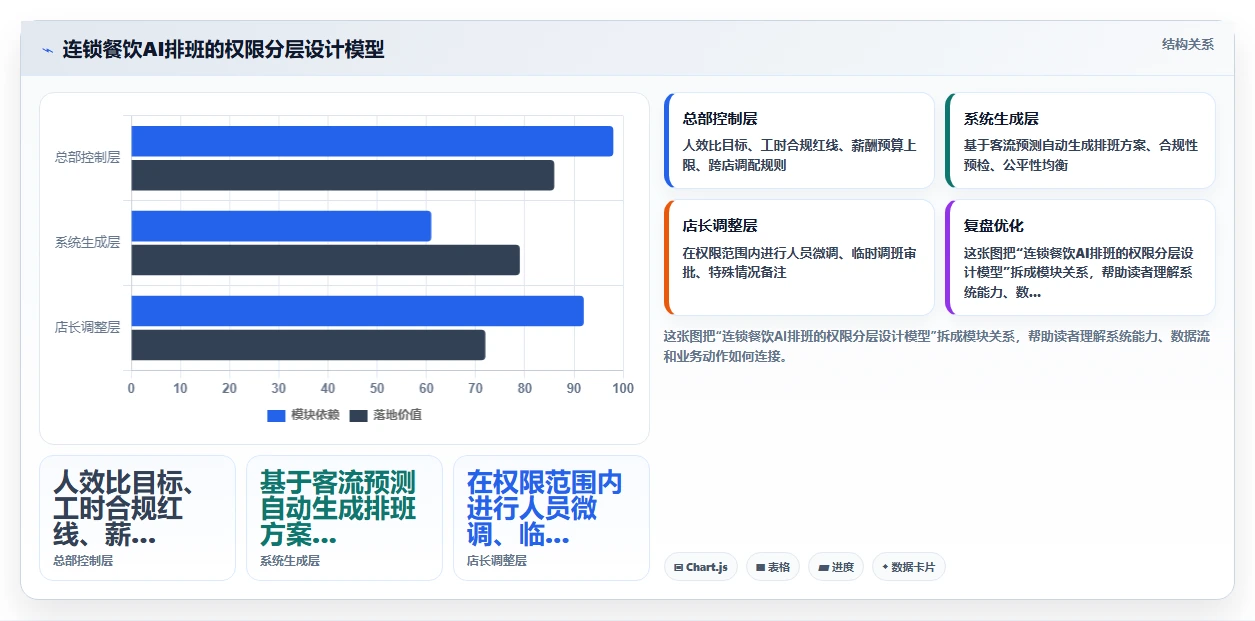Click the icon in the 进度 tag
The width and height of the screenshot is (1255, 621).
824,567
